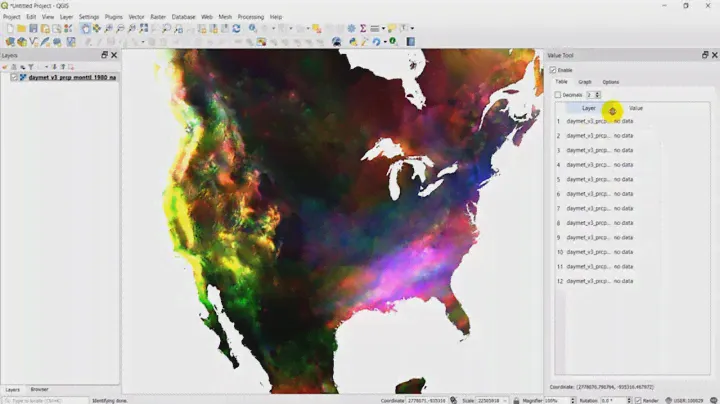Screen dimensions: 720x404
Task: Switch to the Graph tab
Action: point(585,82)
